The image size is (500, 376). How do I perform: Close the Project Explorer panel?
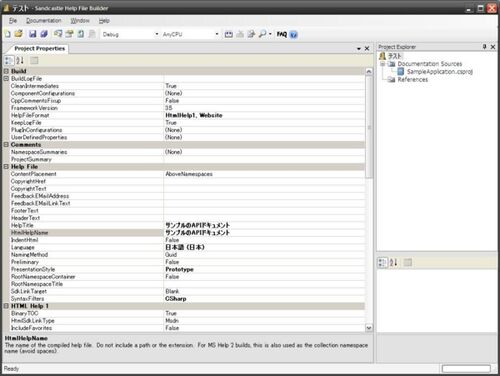pos(493,47)
